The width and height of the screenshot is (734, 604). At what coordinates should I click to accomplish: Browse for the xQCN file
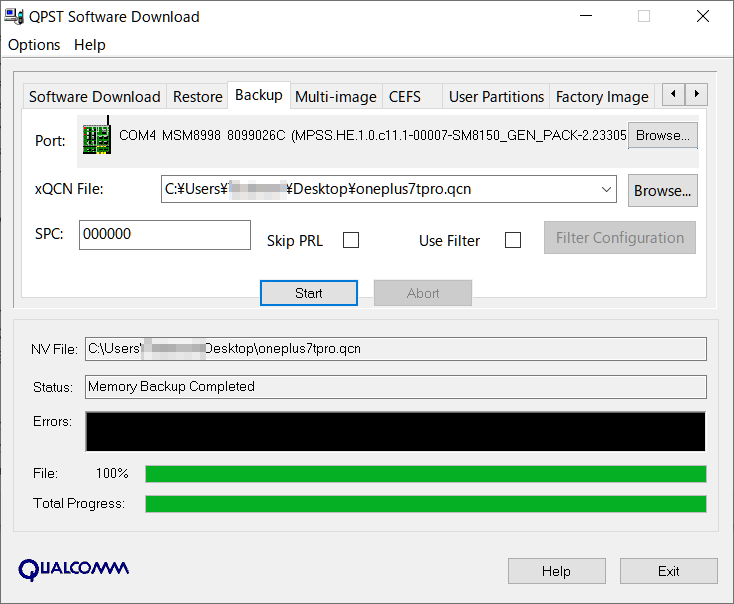coord(662,191)
